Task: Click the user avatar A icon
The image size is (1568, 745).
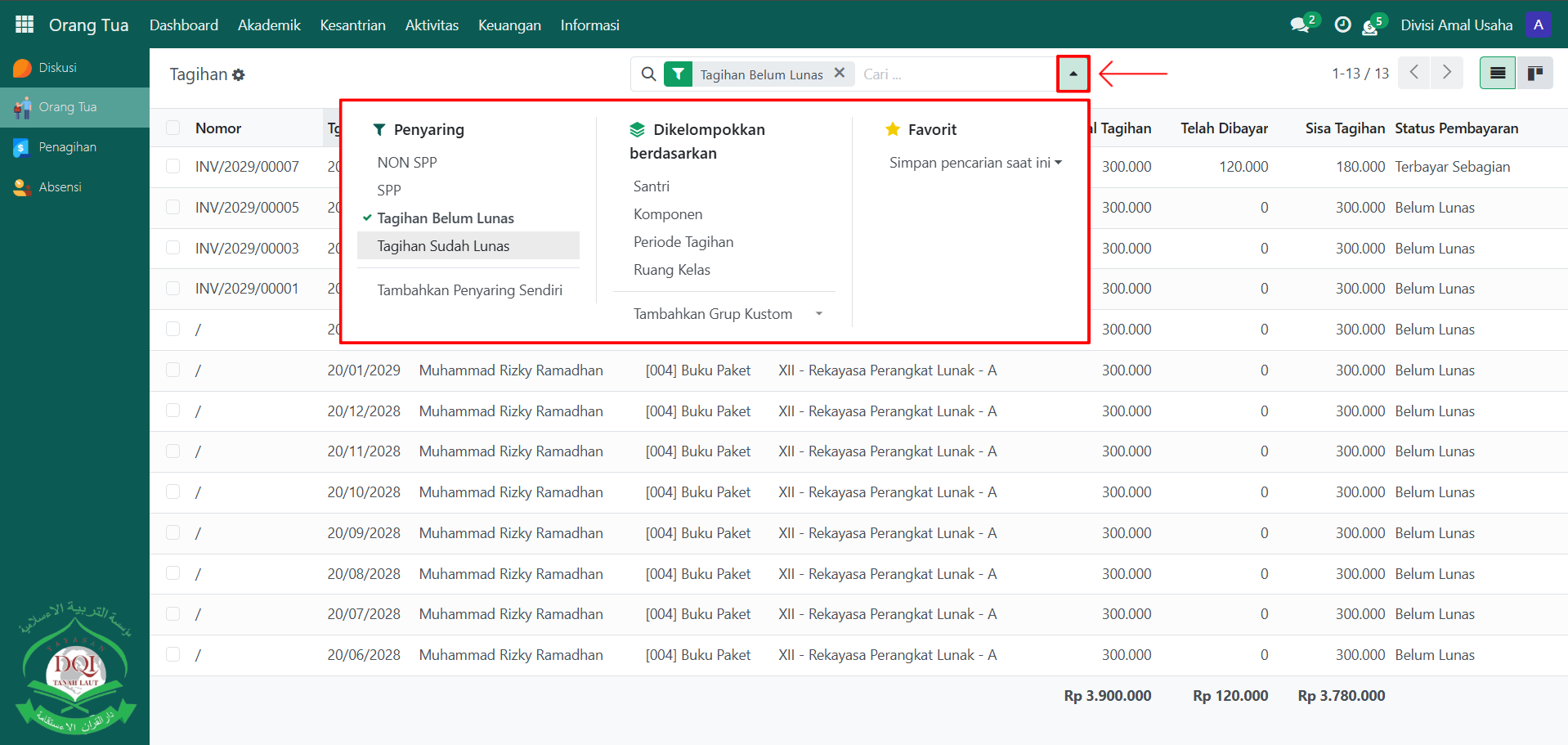Action: click(1538, 25)
